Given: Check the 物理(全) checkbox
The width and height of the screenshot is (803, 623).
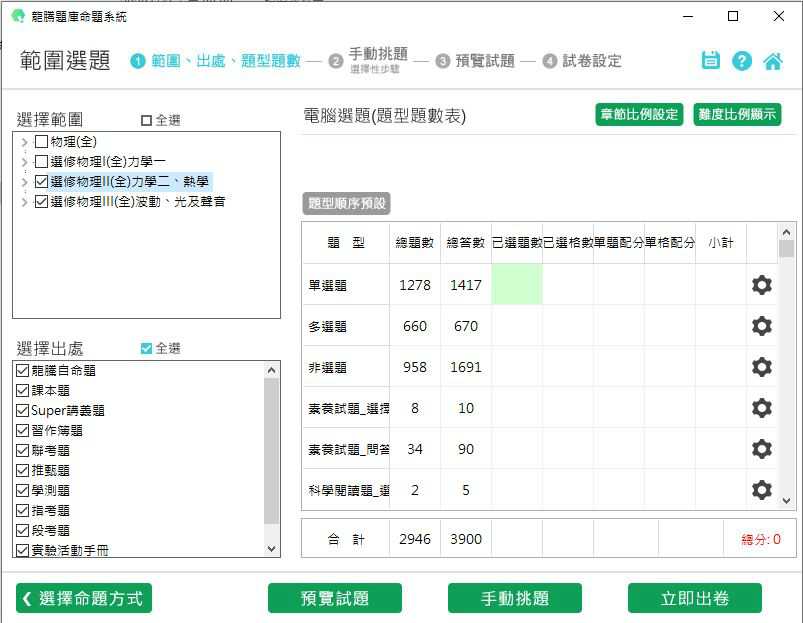Looking at the screenshot, I should coord(41,141).
